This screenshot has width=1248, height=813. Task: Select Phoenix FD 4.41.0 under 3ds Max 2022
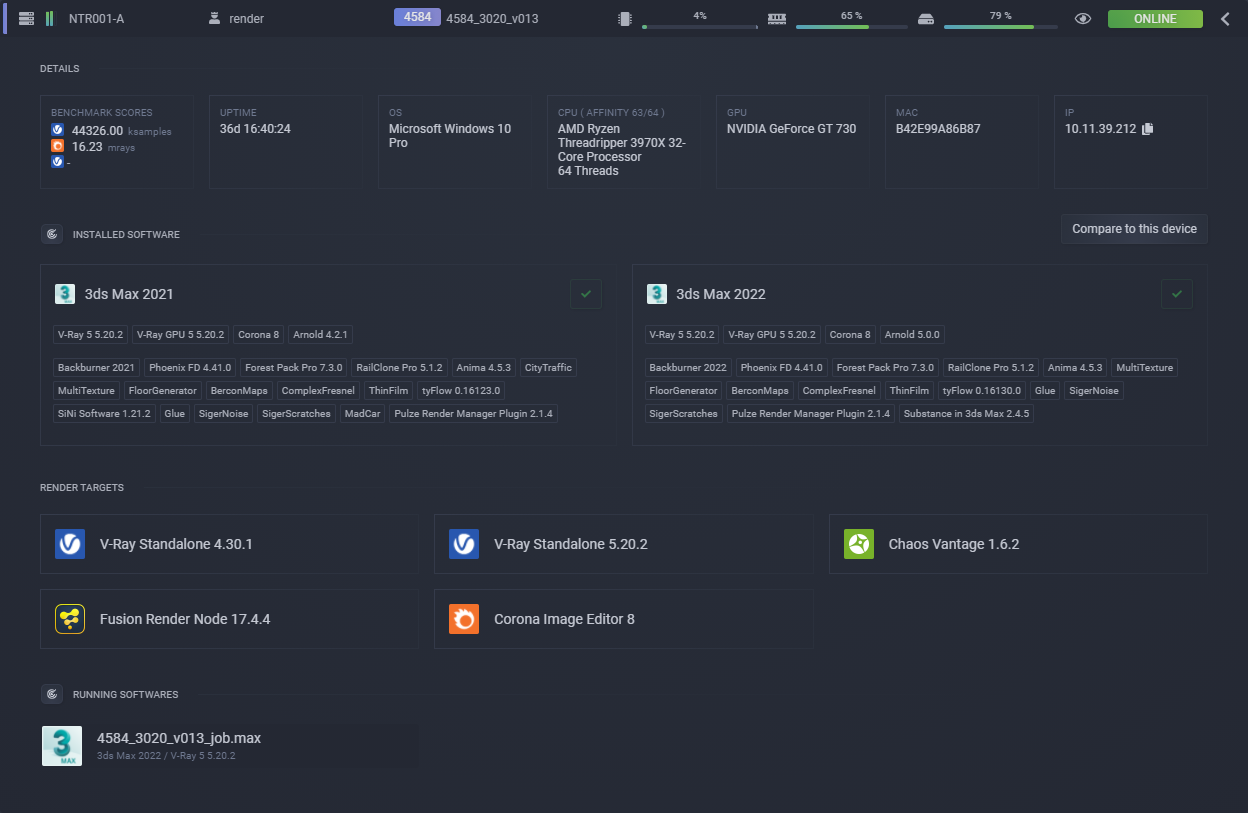pyautogui.click(x=782, y=368)
